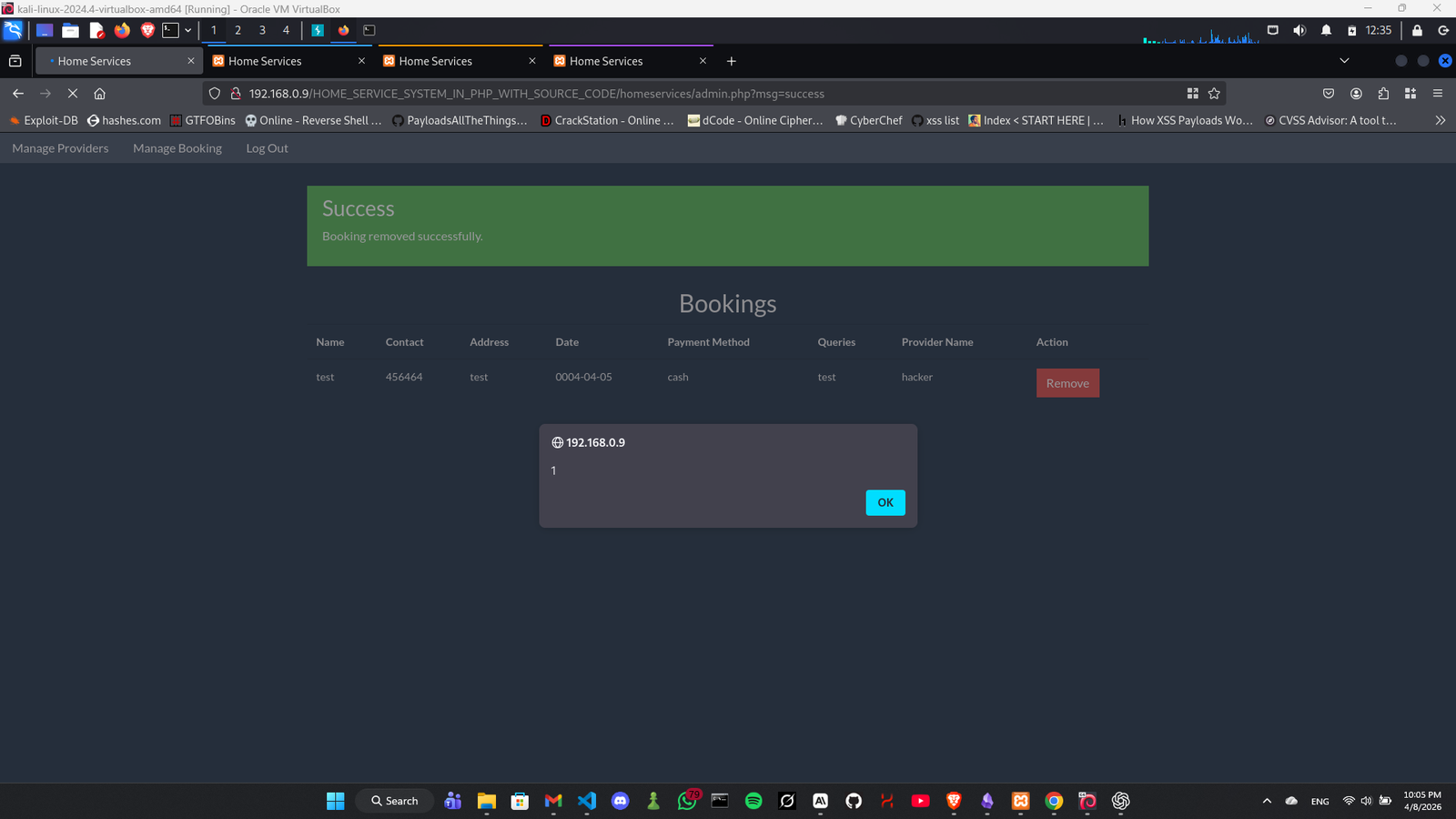
Task: Open GitHub Desktop from the Windows taskbar
Action: [x=854, y=801]
